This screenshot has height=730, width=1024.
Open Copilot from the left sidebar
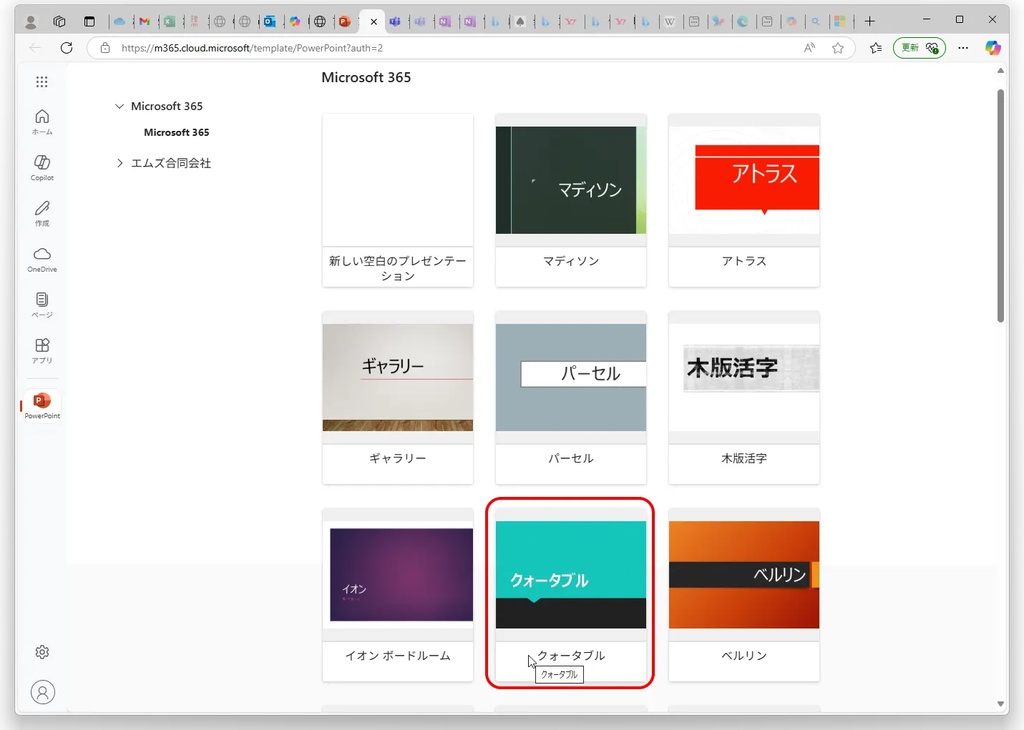(42, 167)
